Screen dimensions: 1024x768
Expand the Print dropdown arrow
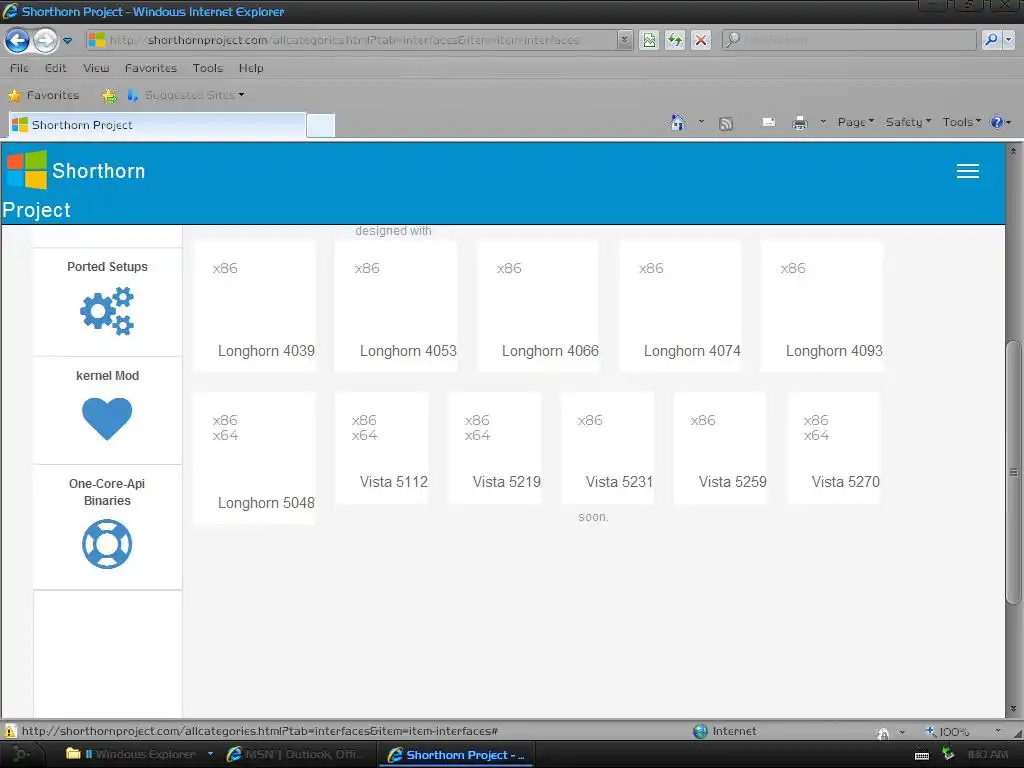[x=823, y=121]
